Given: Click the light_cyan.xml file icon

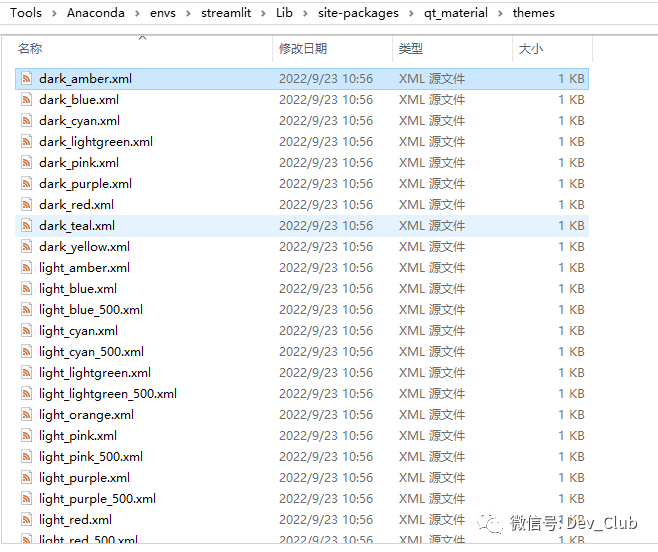Looking at the screenshot, I should click(x=26, y=330).
